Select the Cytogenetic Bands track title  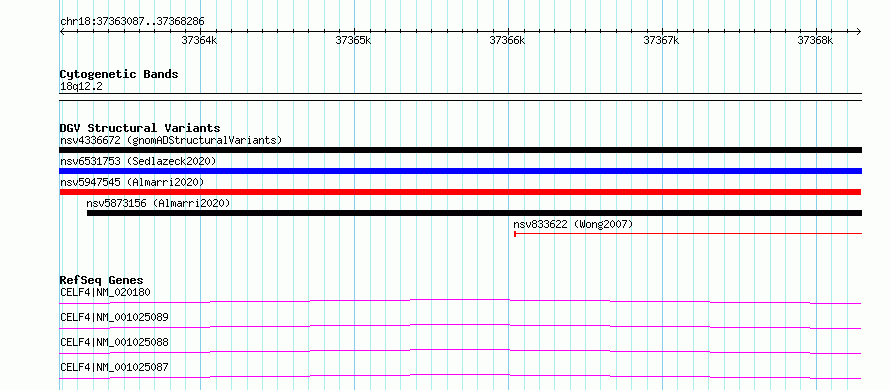tap(119, 74)
